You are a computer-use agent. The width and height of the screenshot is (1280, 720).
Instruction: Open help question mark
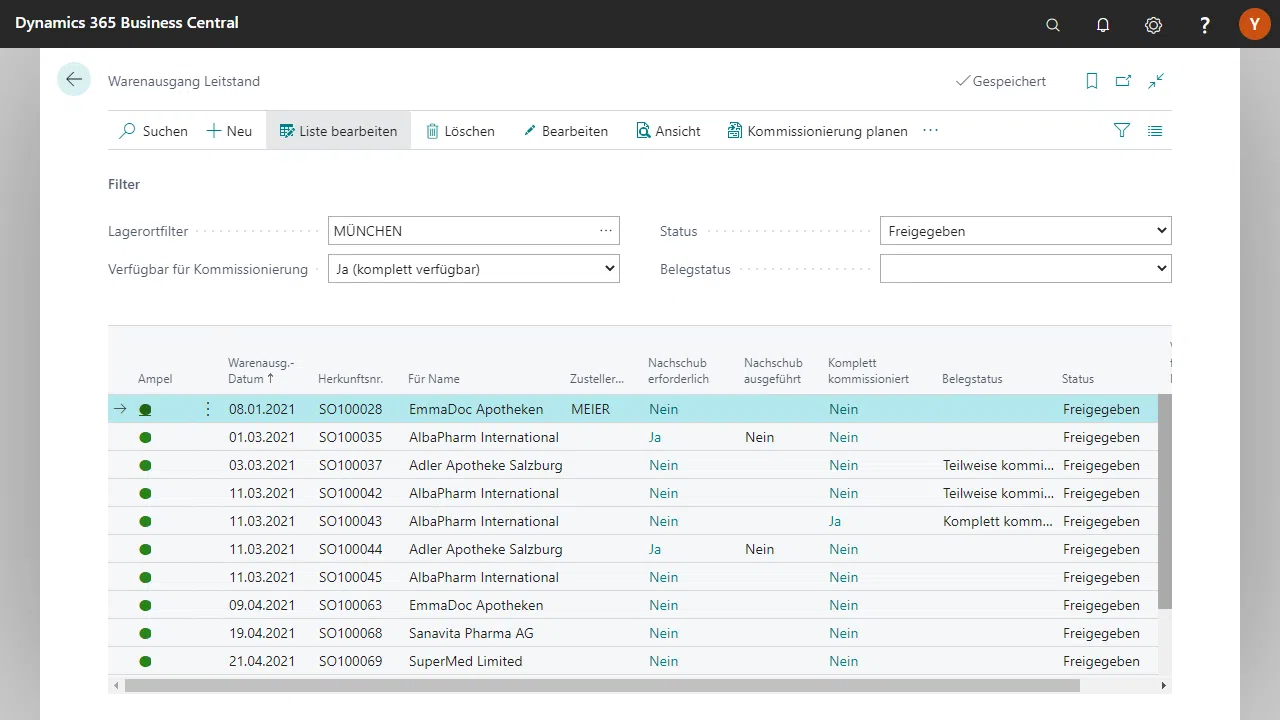click(1205, 24)
